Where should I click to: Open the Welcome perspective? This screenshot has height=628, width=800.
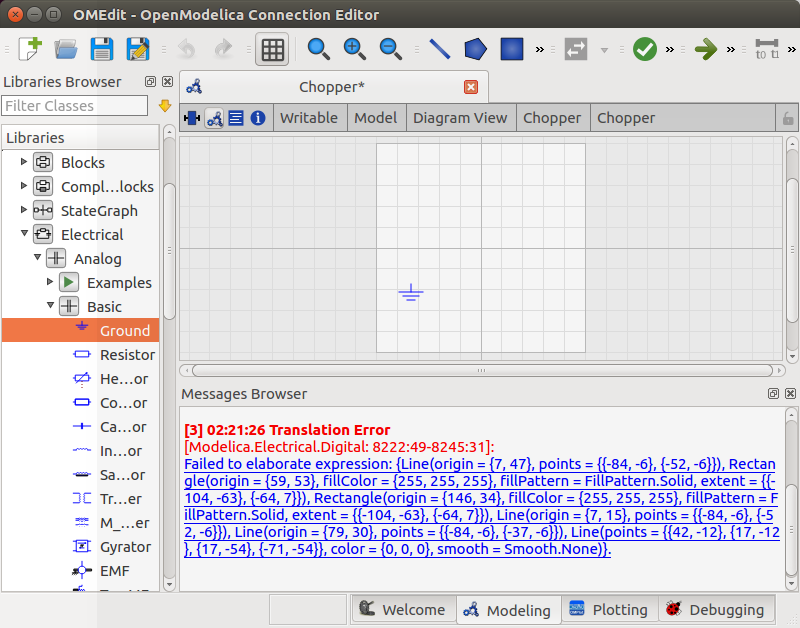coord(403,610)
